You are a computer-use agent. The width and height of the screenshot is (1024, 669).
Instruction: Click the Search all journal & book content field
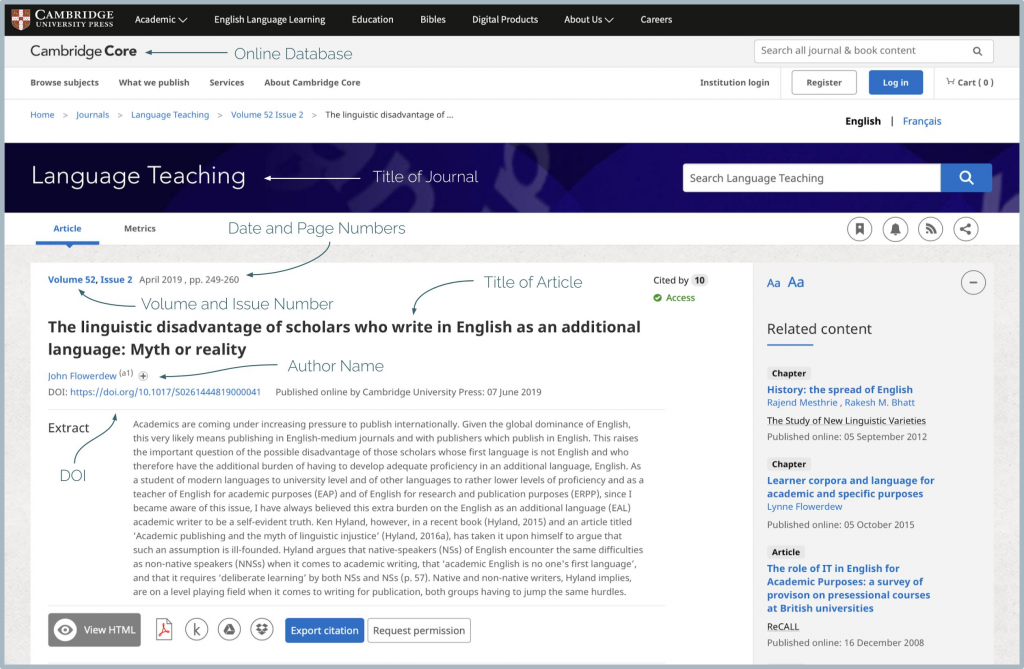tap(863, 51)
